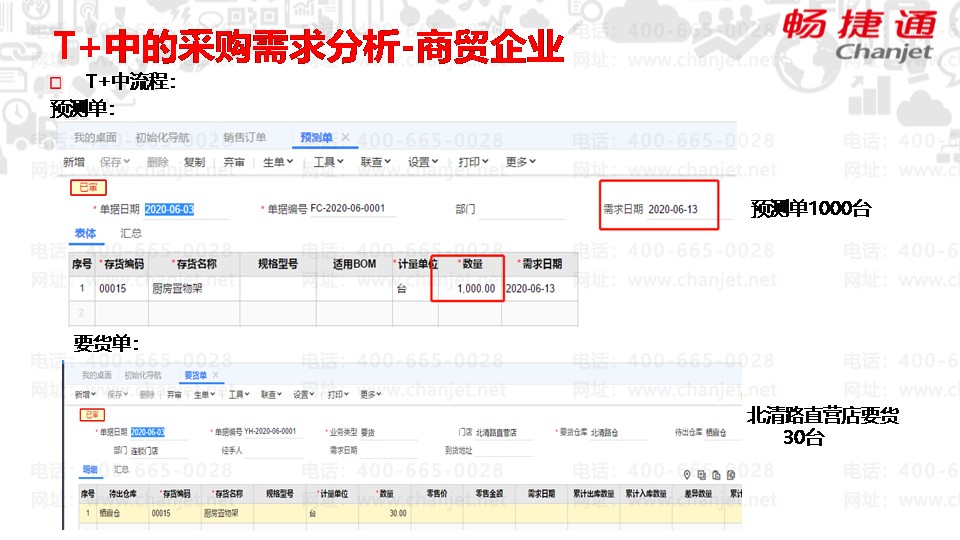Select the 要货单 tab
960x540 pixels.
coord(195,375)
